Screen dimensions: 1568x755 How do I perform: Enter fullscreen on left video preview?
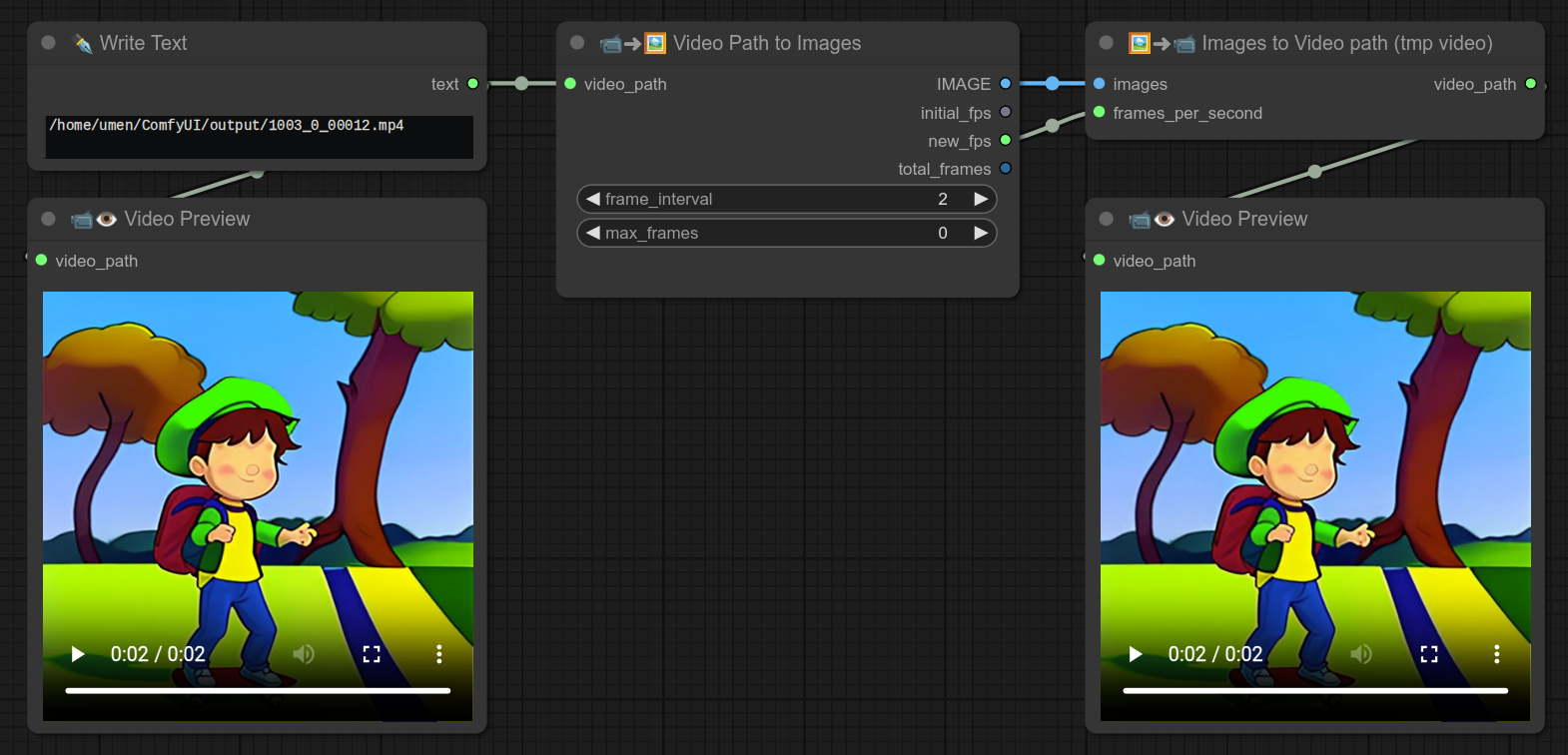tap(372, 654)
